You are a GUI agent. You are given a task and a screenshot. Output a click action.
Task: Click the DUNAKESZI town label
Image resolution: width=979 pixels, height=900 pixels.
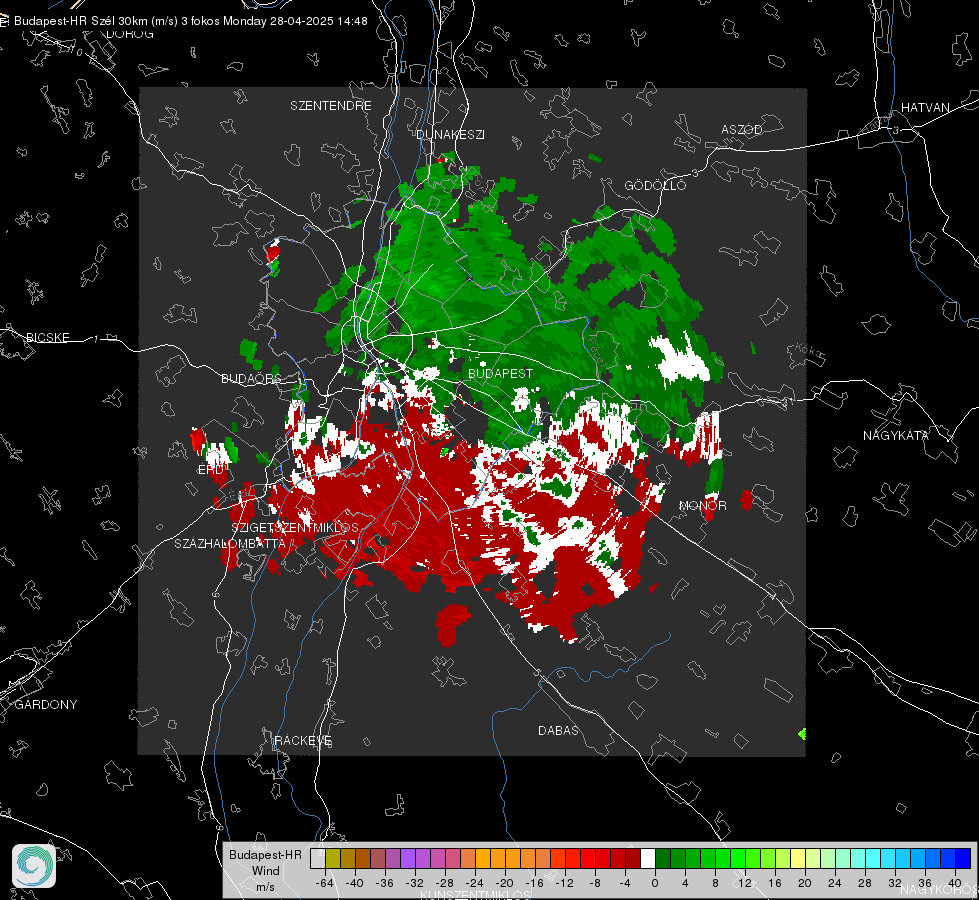click(x=450, y=134)
